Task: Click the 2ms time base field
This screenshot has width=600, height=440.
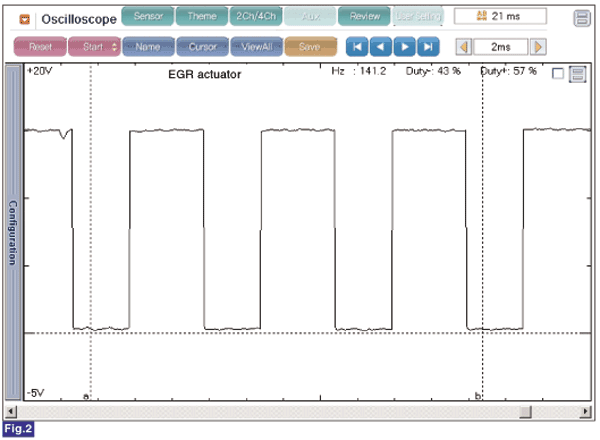Action: tap(501, 47)
